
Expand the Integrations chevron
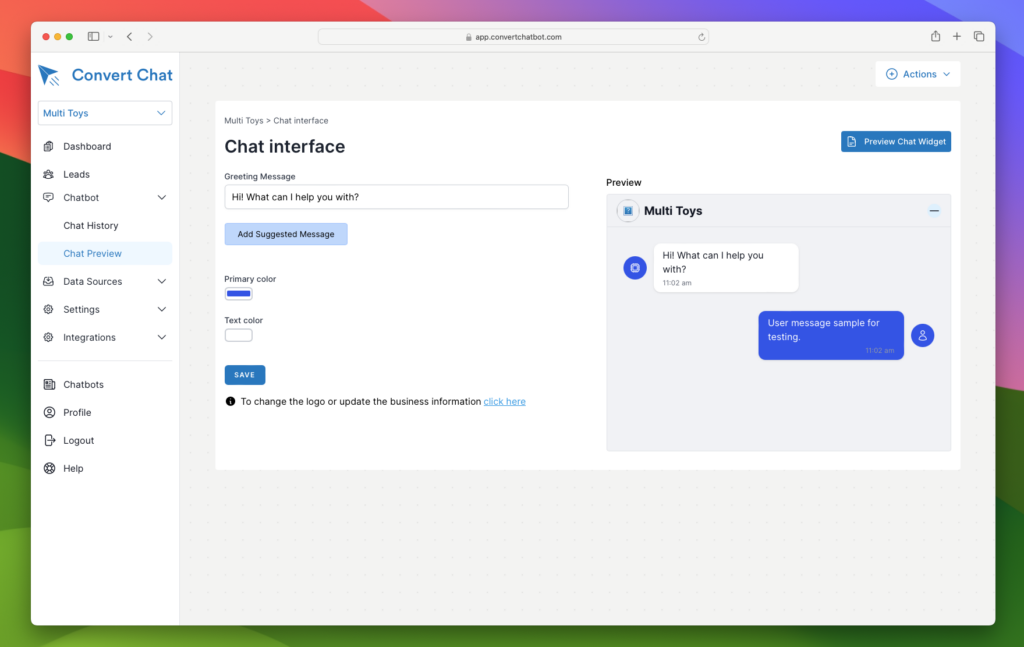pos(161,338)
